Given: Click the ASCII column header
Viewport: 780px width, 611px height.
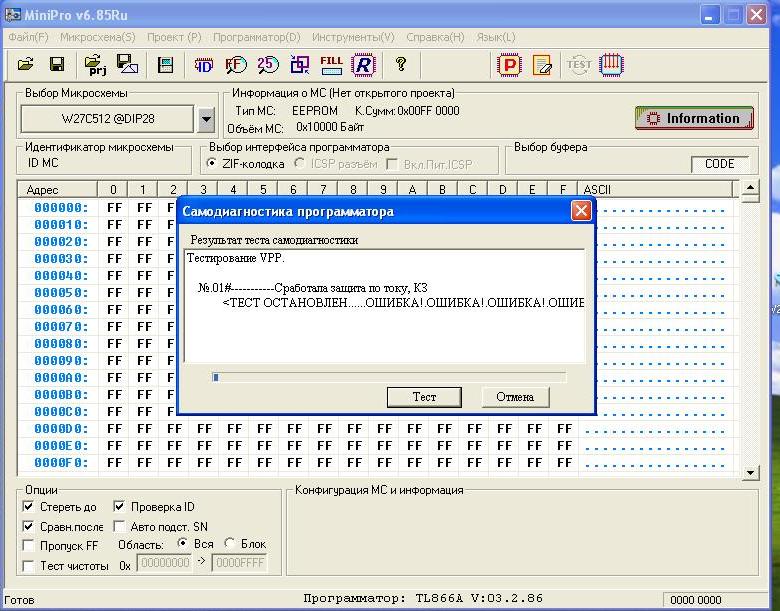Looking at the screenshot, I should point(655,190).
